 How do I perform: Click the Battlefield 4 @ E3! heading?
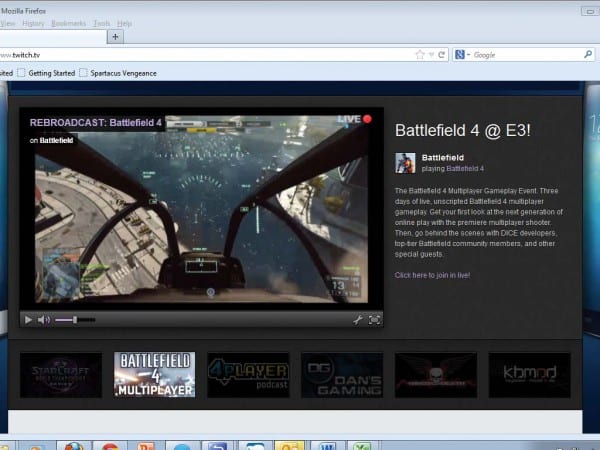[x=463, y=130]
